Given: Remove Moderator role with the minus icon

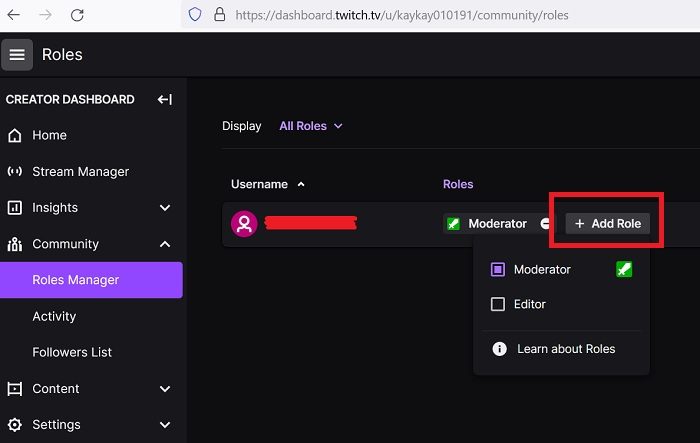Looking at the screenshot, I should [545, 223].
